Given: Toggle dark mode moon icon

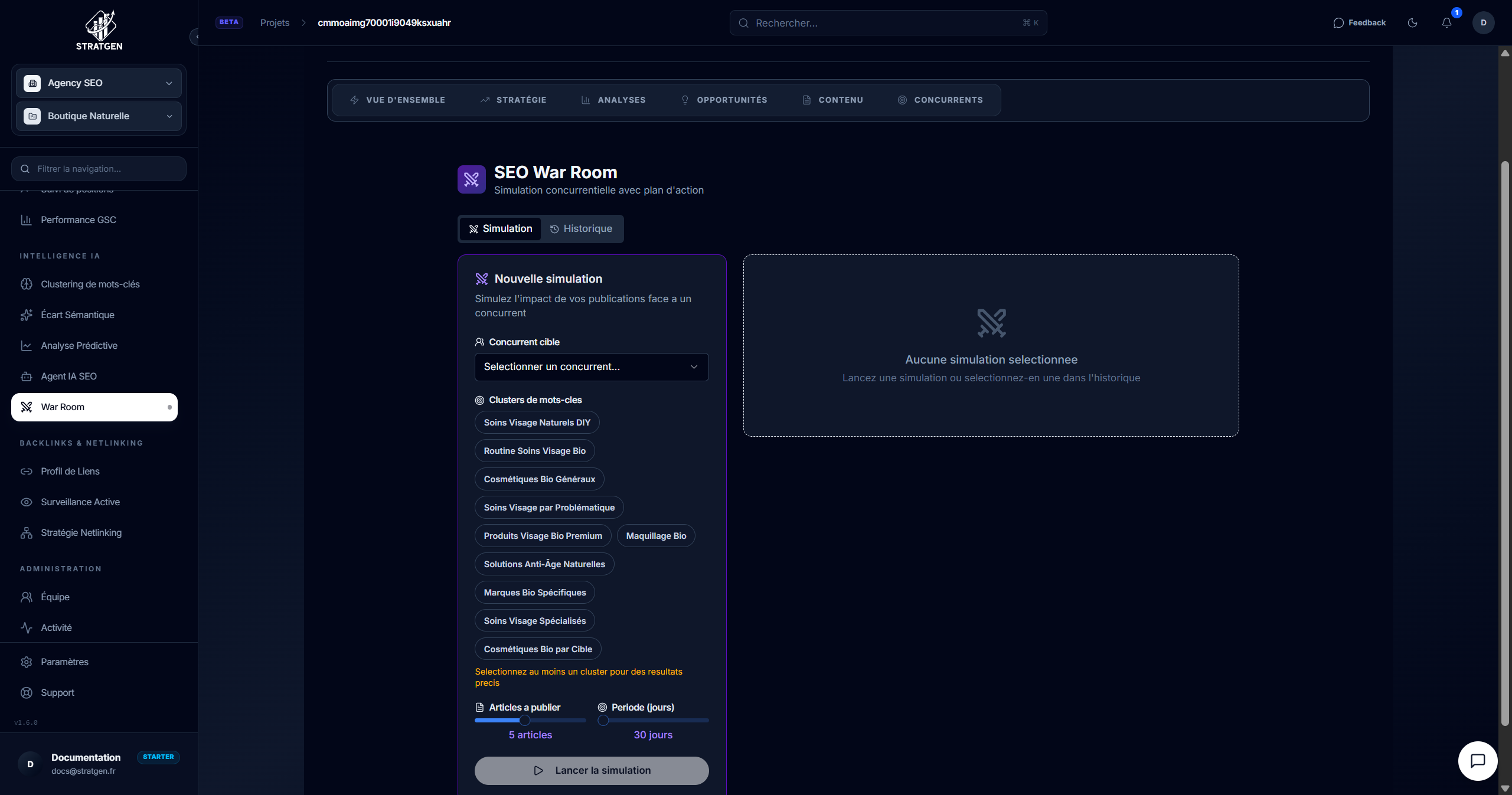Looking at the screenshot, I should click(x=1412, y=23).
